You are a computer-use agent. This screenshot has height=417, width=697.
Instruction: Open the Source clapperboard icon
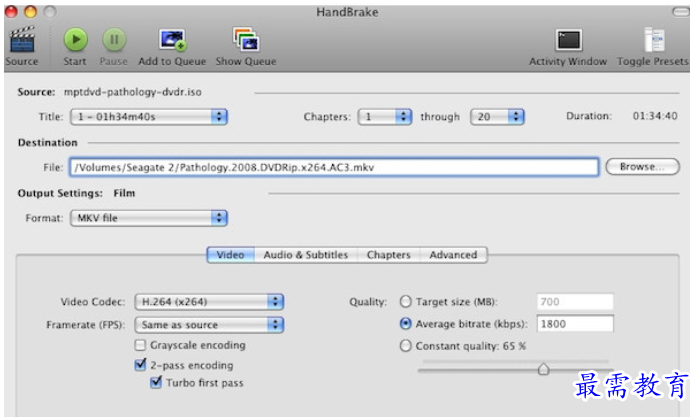point(22,40)
